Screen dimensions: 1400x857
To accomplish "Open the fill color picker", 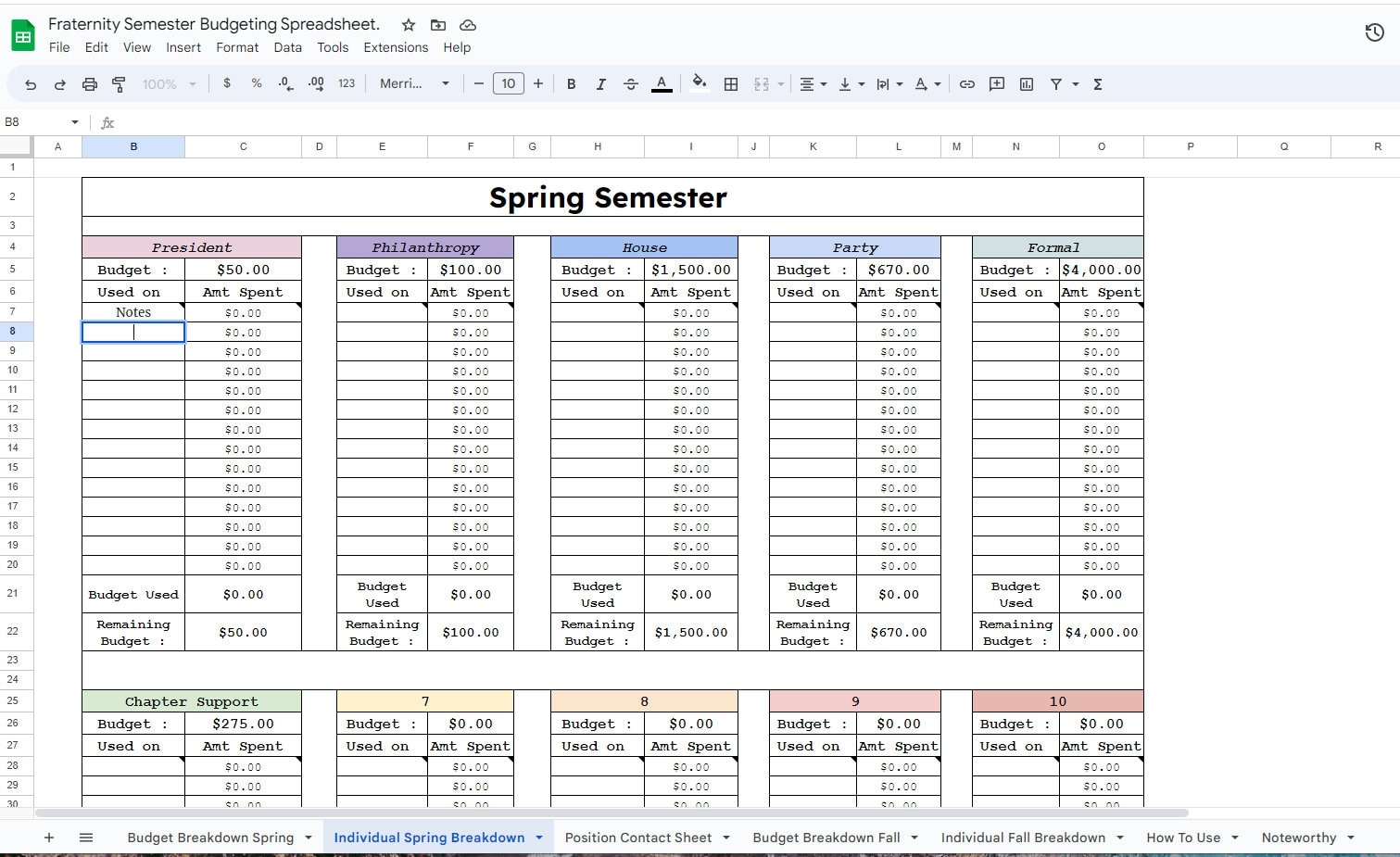I will click(700, 84).
